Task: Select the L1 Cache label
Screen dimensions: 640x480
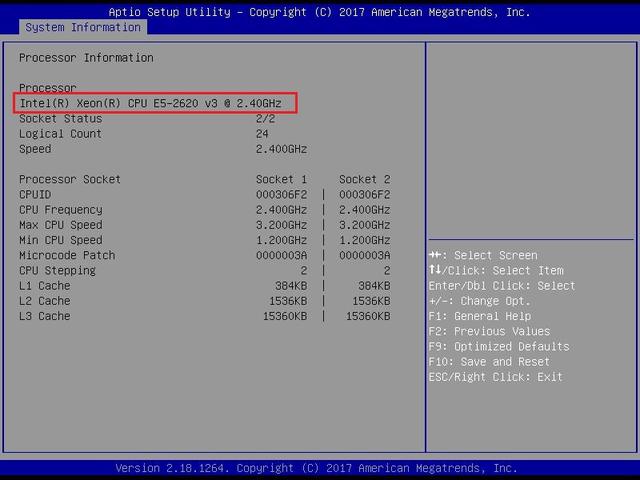Action: tap(45, 286)
